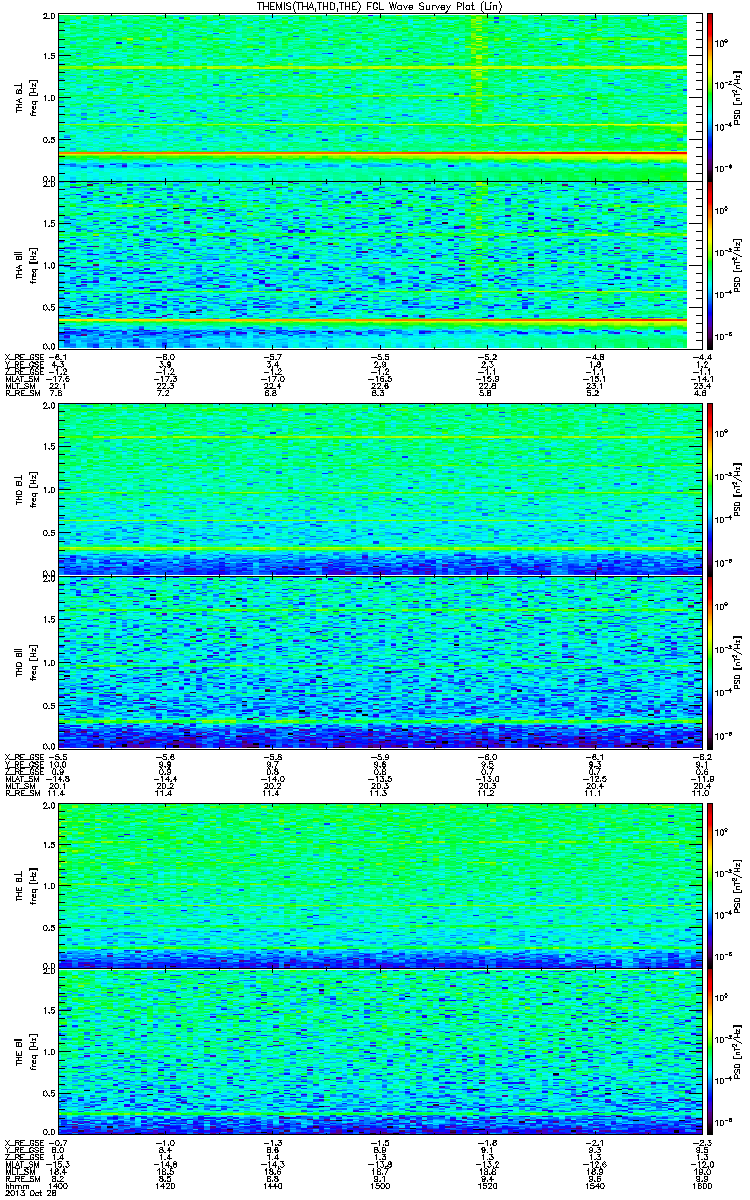Click the THD B⊥ freq [Hz] axis label

(25, 489)
